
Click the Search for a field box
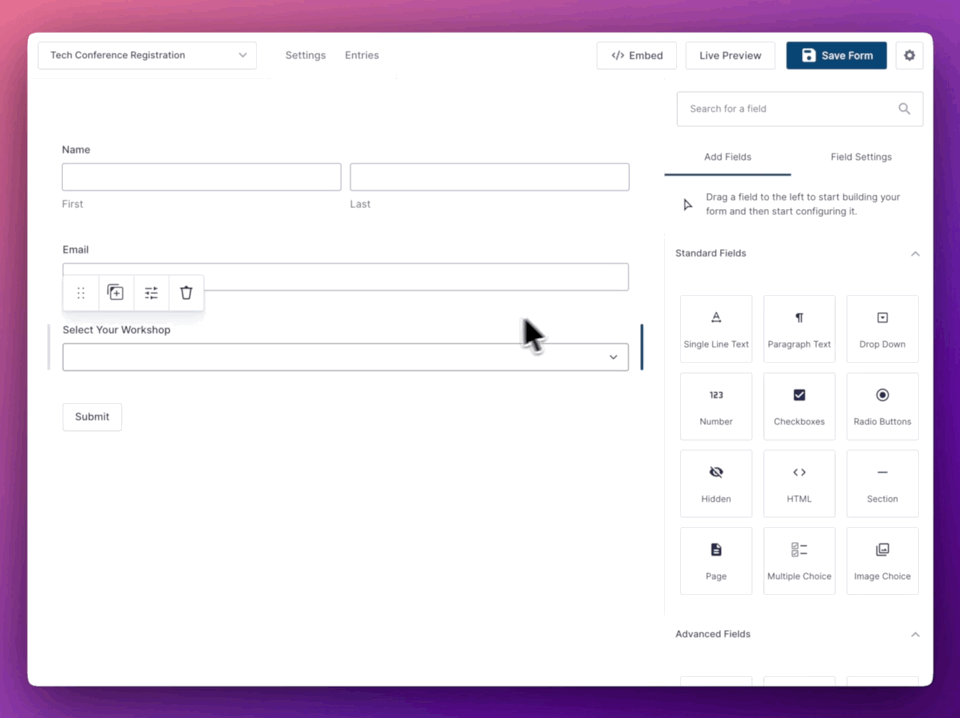(x=790, y=109)
